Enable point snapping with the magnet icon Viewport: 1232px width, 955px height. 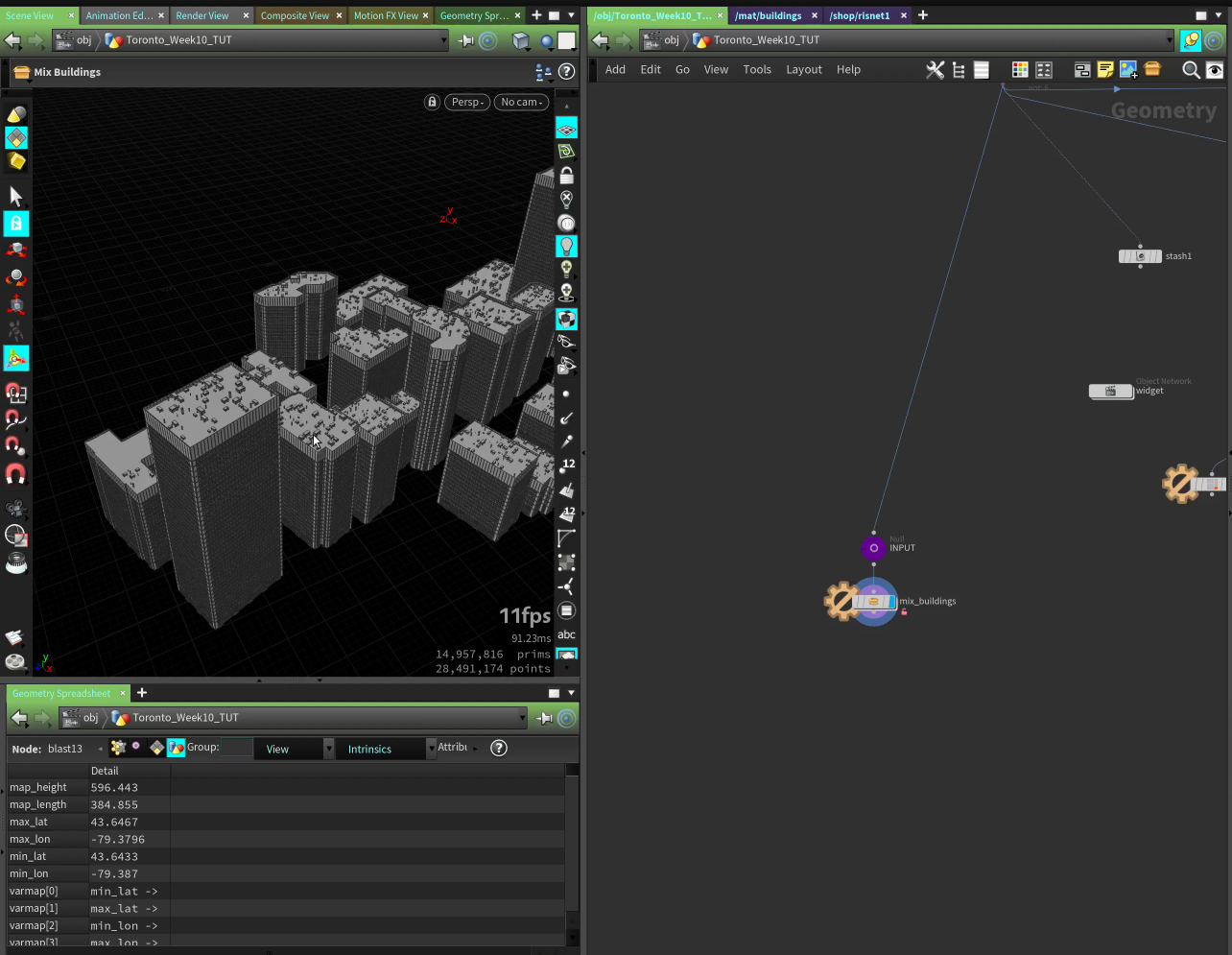tap(15, 446)
